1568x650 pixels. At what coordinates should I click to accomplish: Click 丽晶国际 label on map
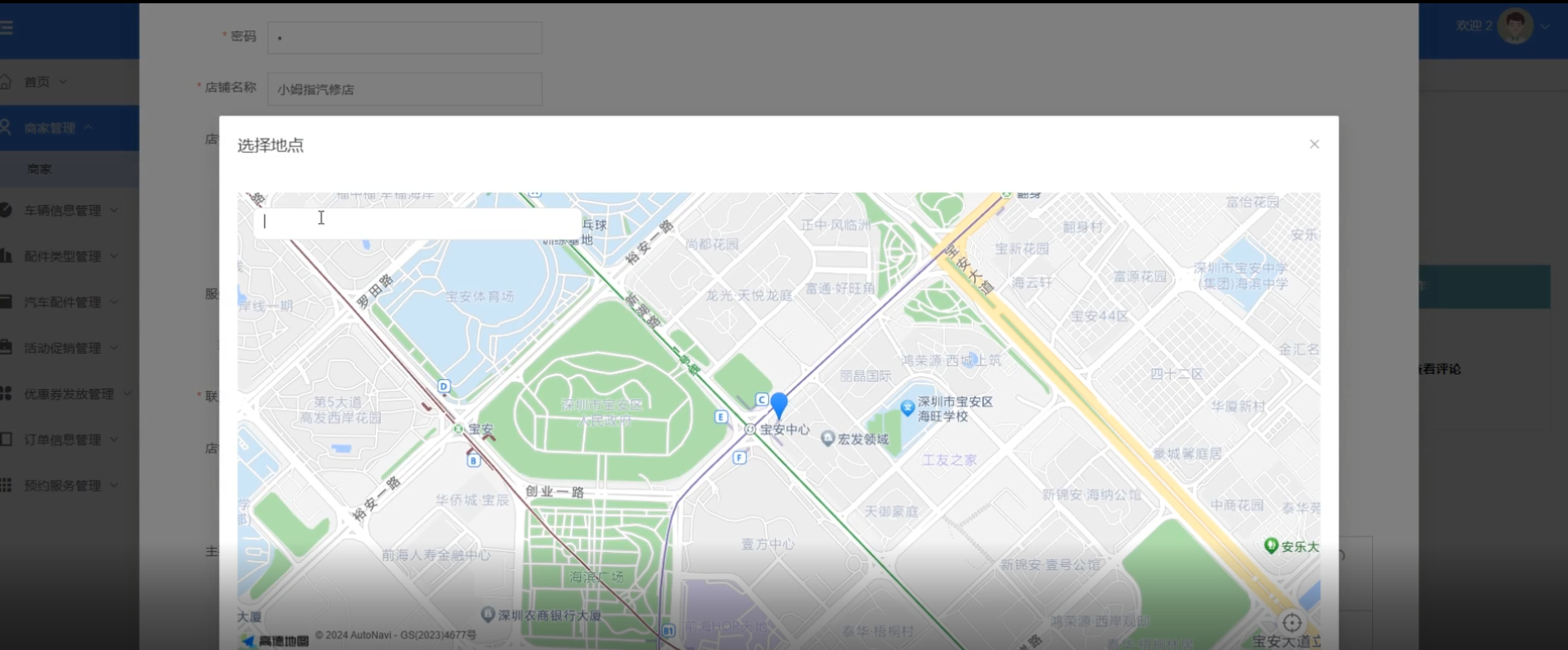click(x=865, y=375)
